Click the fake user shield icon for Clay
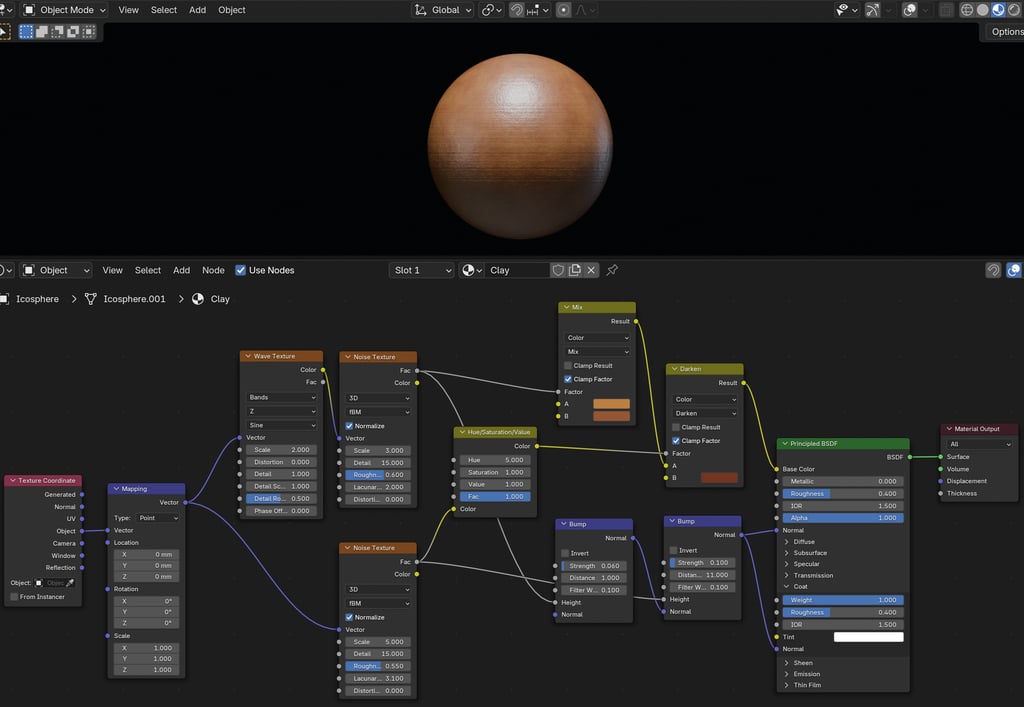Viewport: 1024px width, 707px height. point(558,270)
